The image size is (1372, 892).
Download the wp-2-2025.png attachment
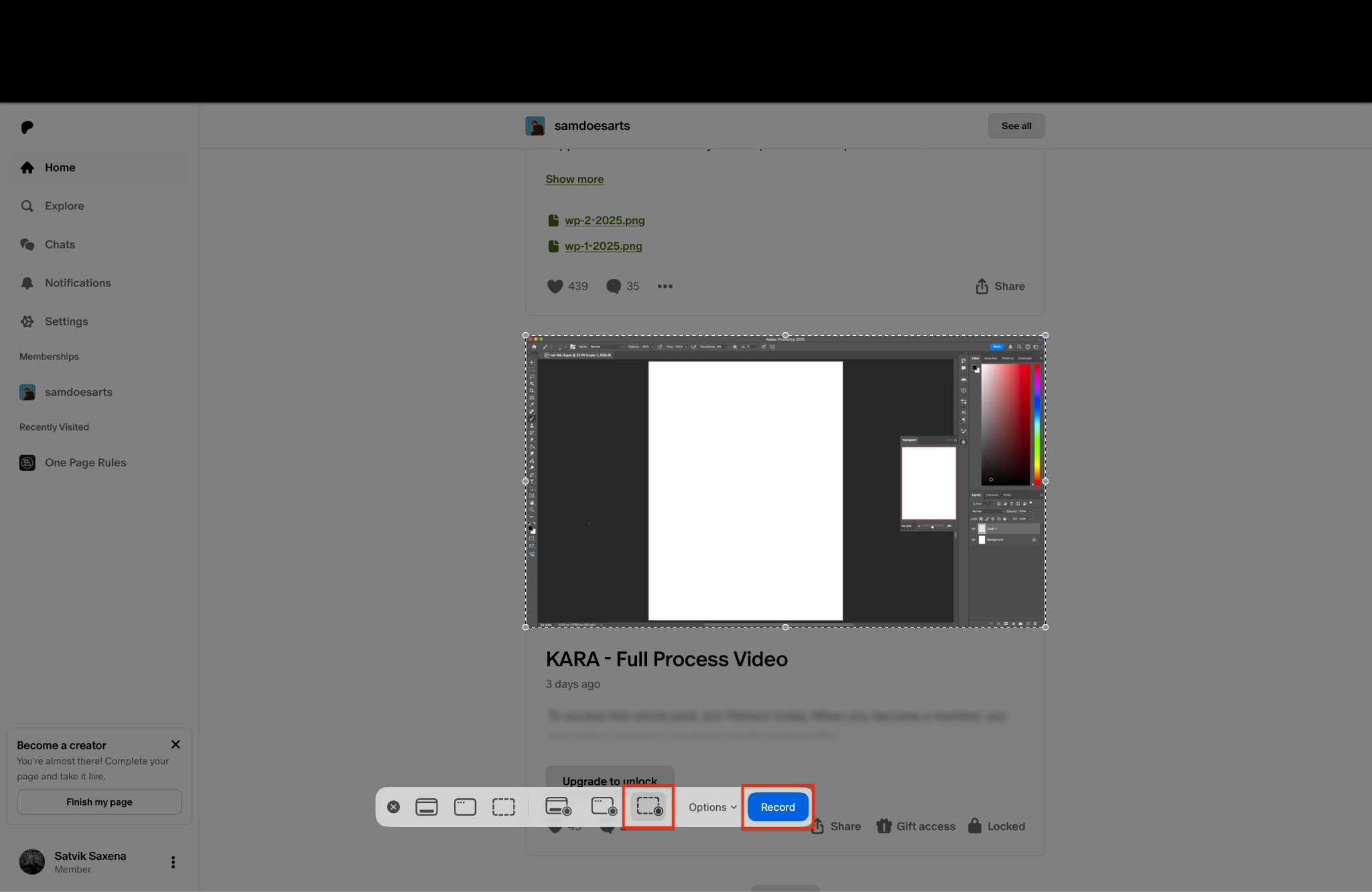[x=604, y=220]
